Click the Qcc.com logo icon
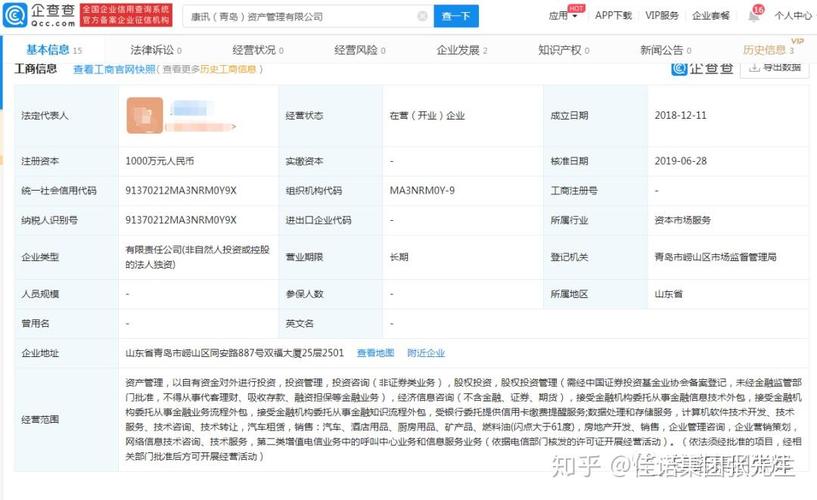817x500 pixels. (15, 15)
